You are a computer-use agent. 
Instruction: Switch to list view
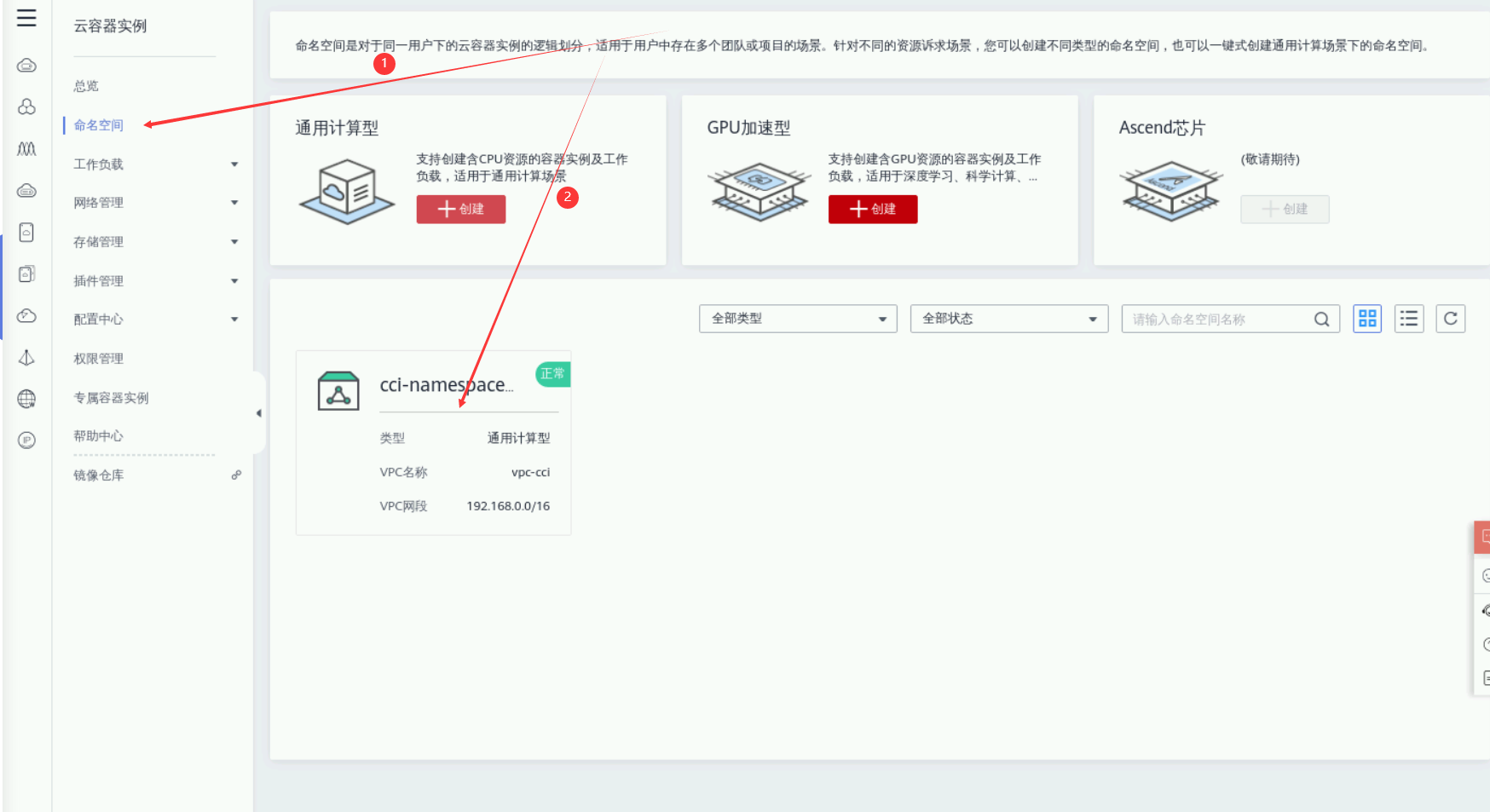coord(1409,319)
